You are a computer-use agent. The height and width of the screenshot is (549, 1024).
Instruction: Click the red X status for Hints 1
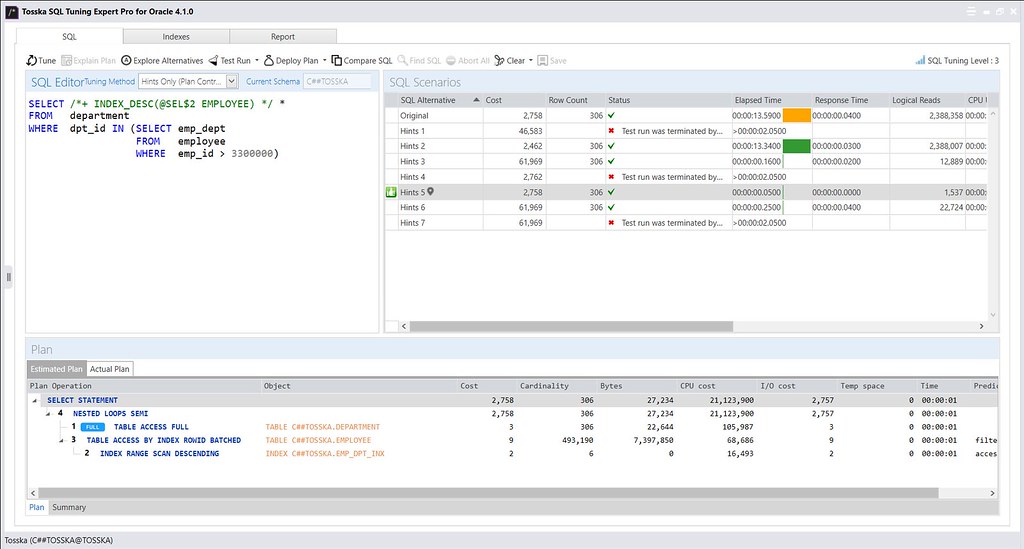click(x=611, y=131)
